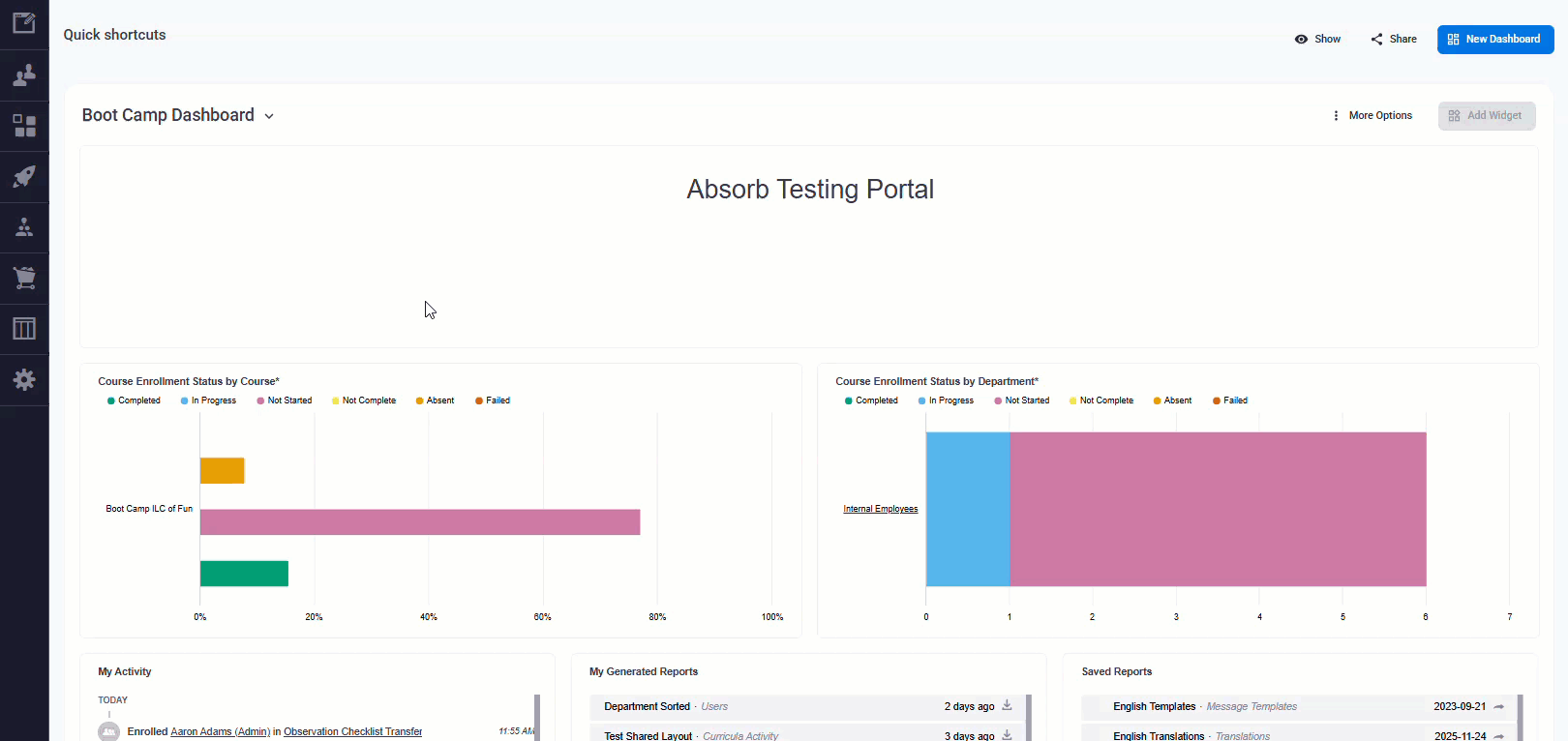Image resolution: width=1568 pixels, height=741 pixels.
Task: Open the Users icon in sidebar
Action: click(x=24, y=75)
